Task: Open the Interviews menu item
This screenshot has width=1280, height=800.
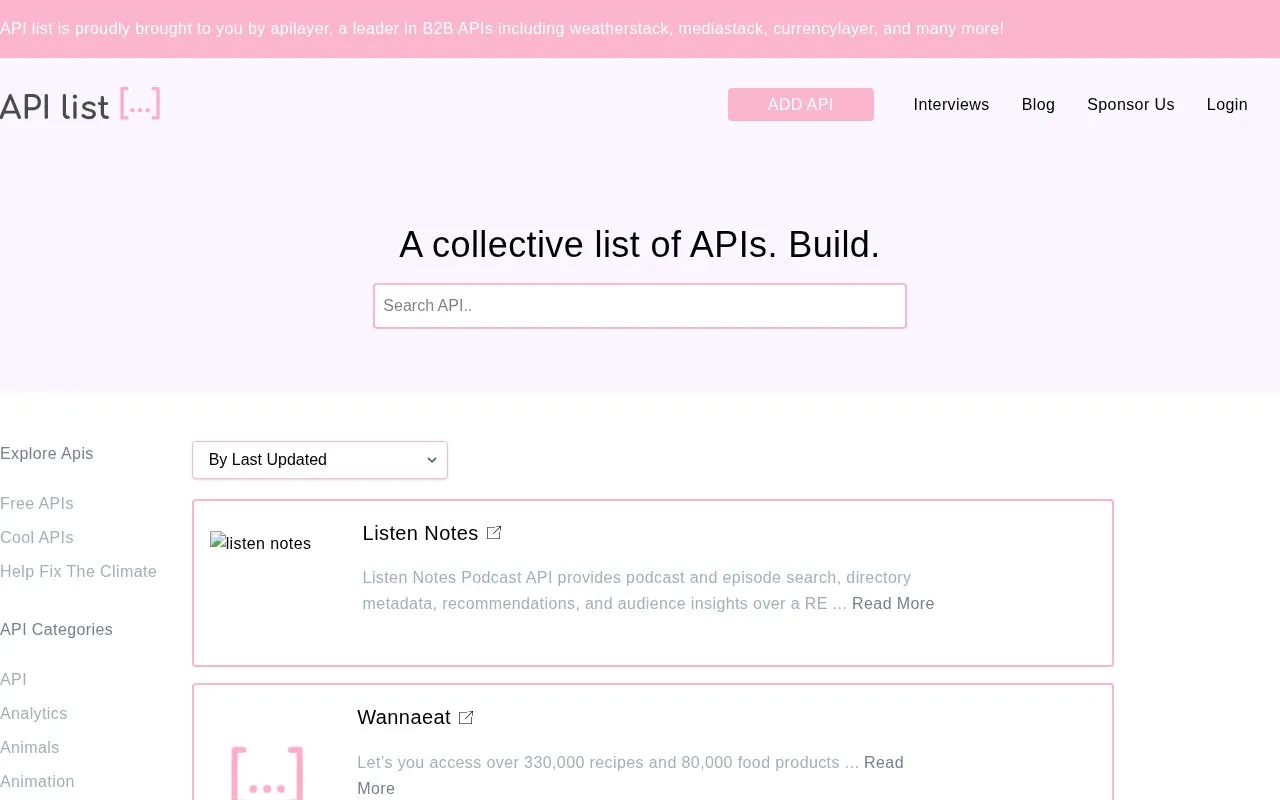Action: pyautogui.click(x=951, y=104)
